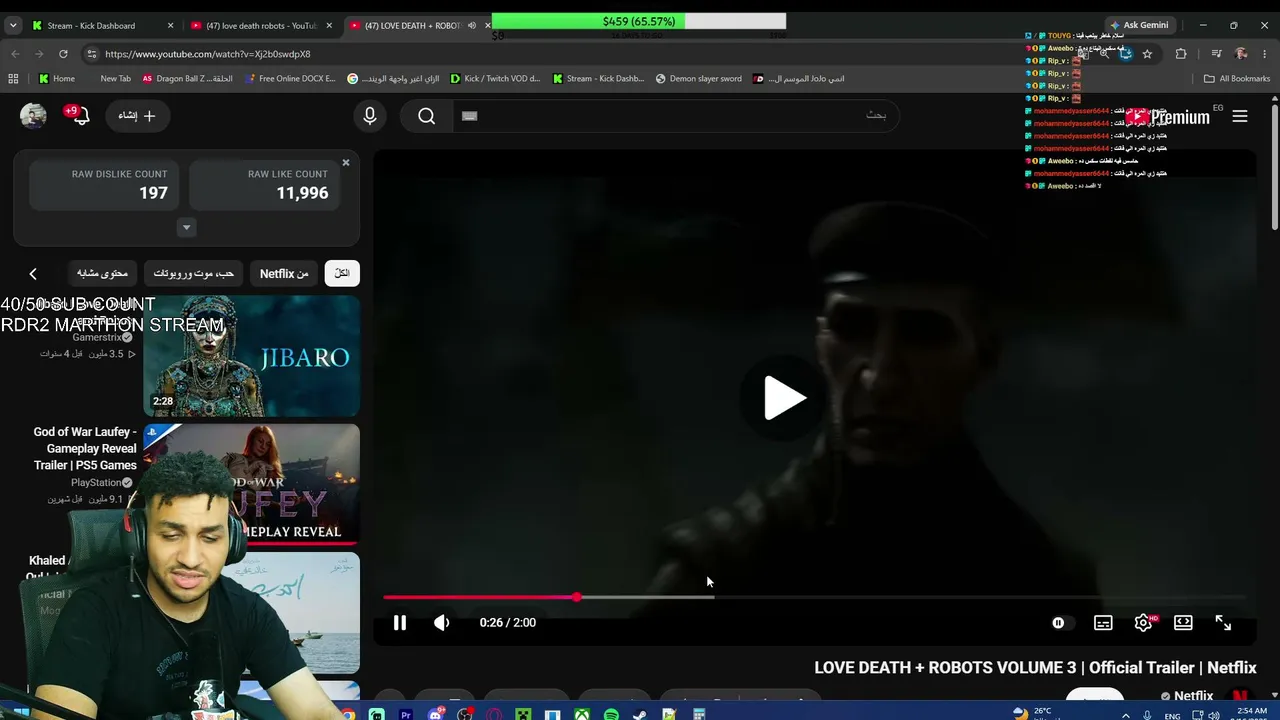Open the taskbar weather widget showing 26°C

(1035, 714)
